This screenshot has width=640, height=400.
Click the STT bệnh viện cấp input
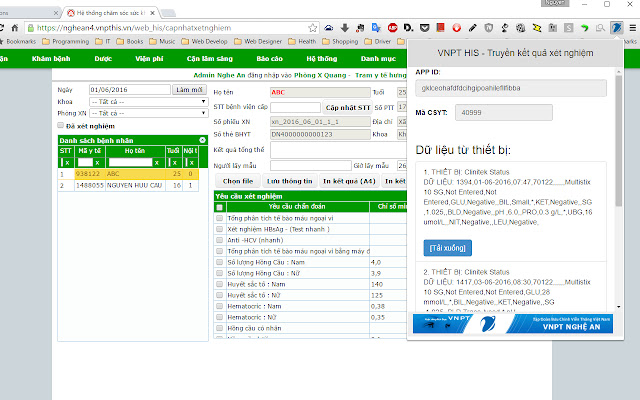coord(296,107)
